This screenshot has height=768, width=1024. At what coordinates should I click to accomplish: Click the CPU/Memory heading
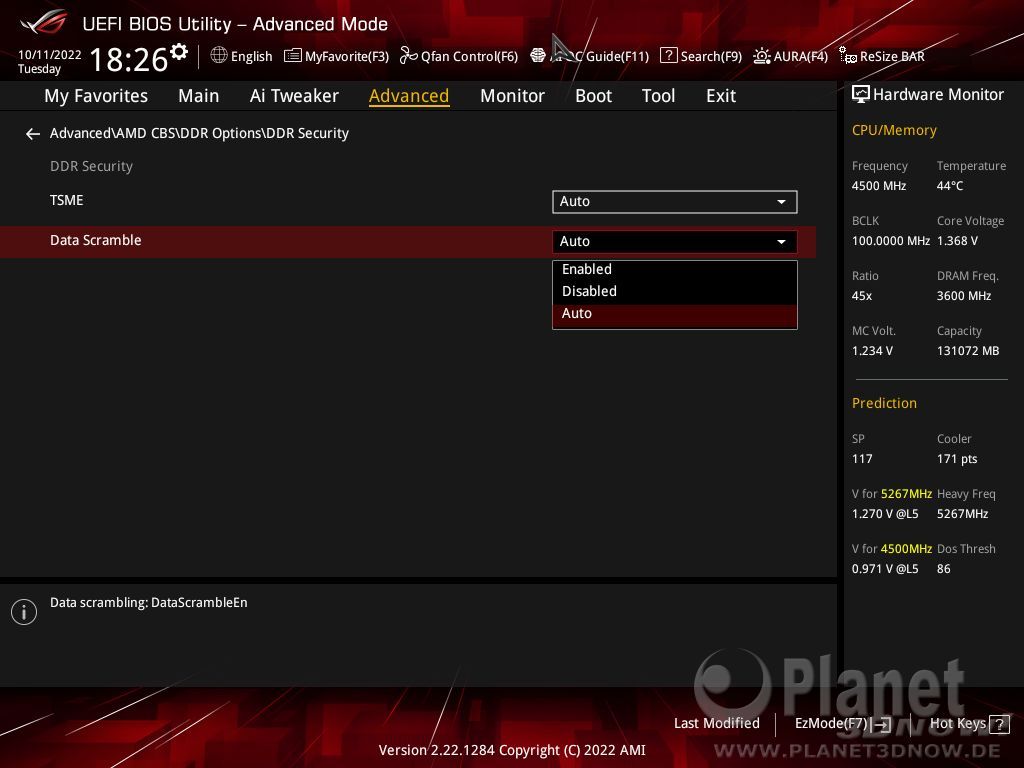pos(894,131)
